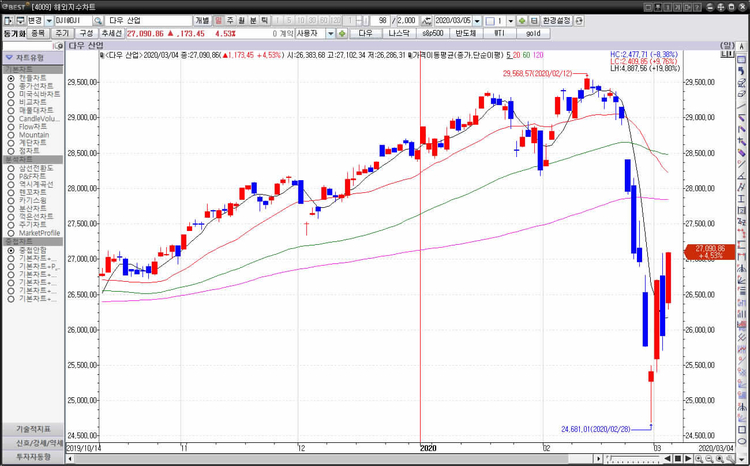Click the icon directly left of 변경 button
This screenshot has height=466, width=750.
pos(20,21)
